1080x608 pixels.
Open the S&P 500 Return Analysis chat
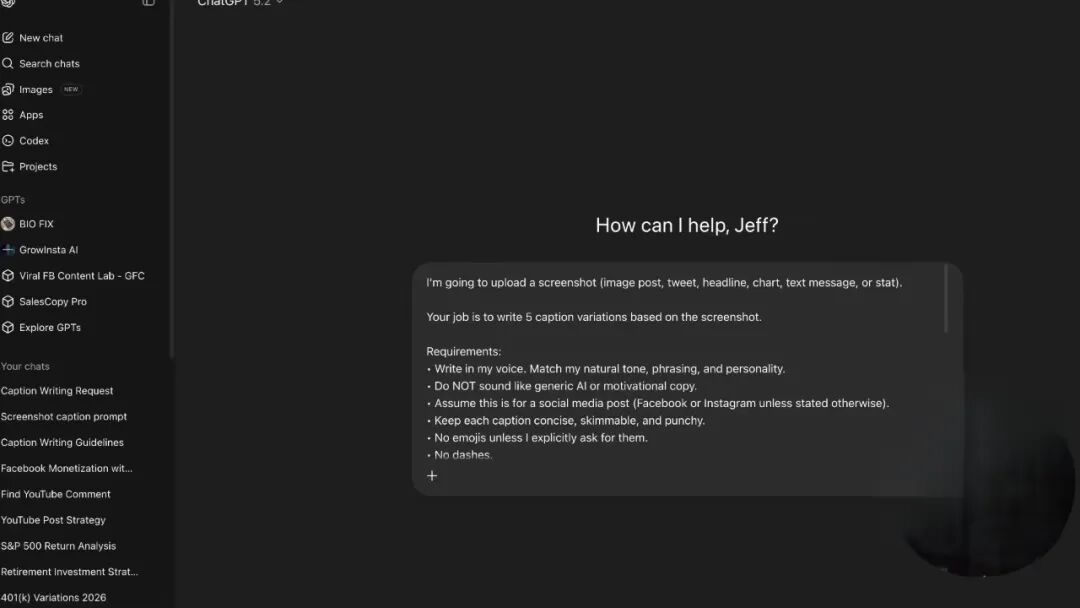[58, 546]
